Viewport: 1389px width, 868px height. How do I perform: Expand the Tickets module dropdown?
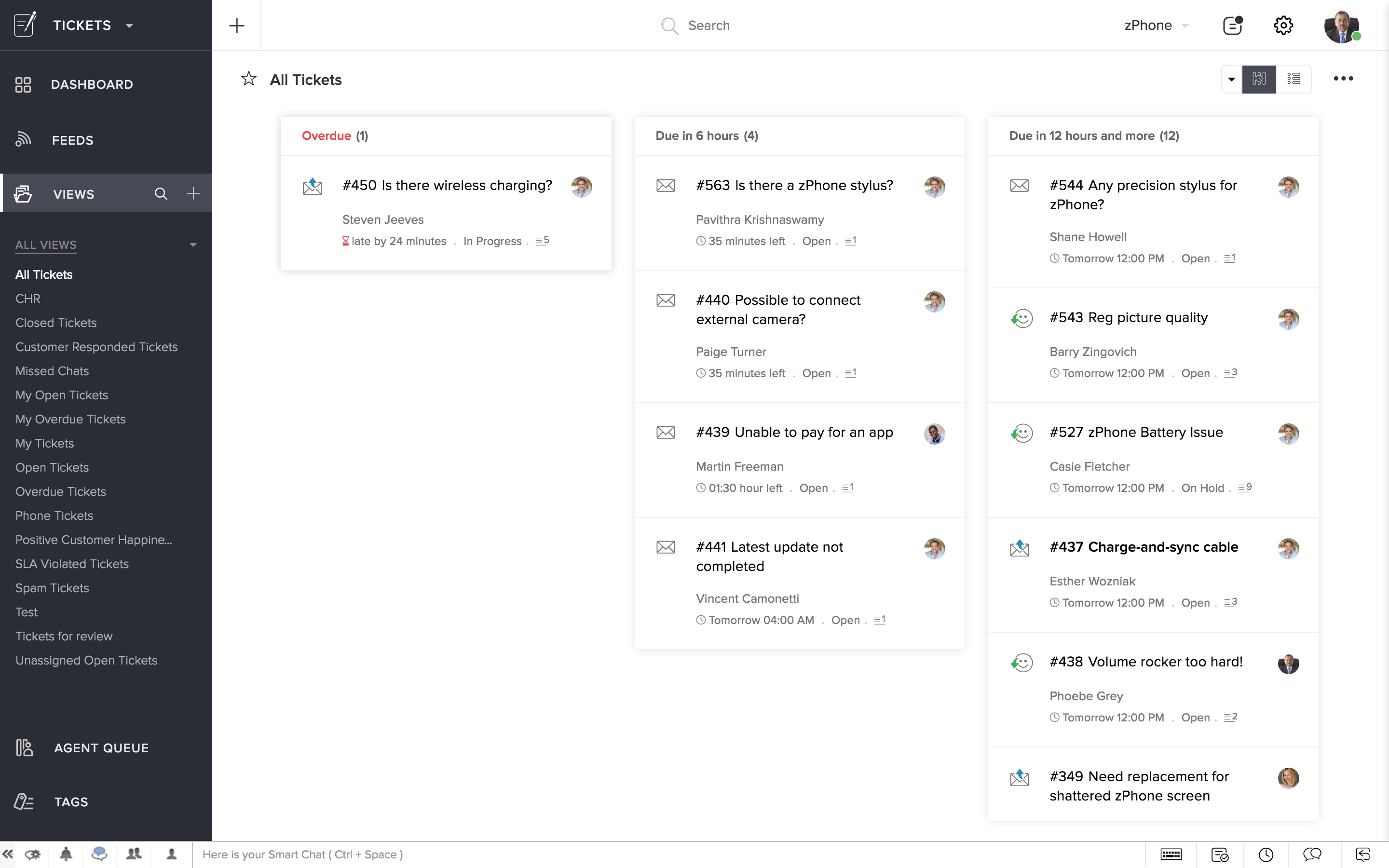pos(129,26)
